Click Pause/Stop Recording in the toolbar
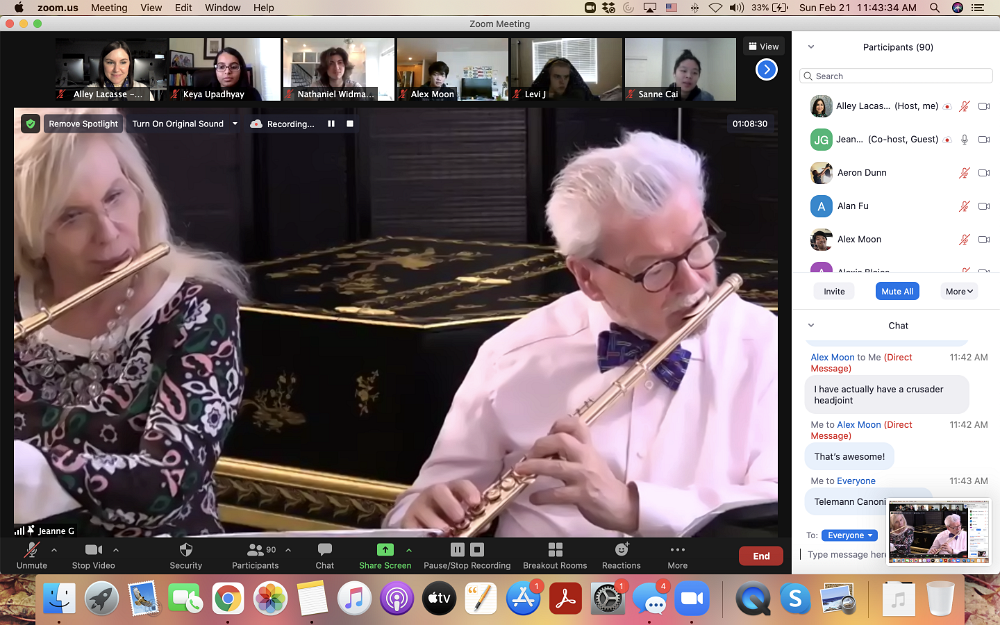 [467, 555]
